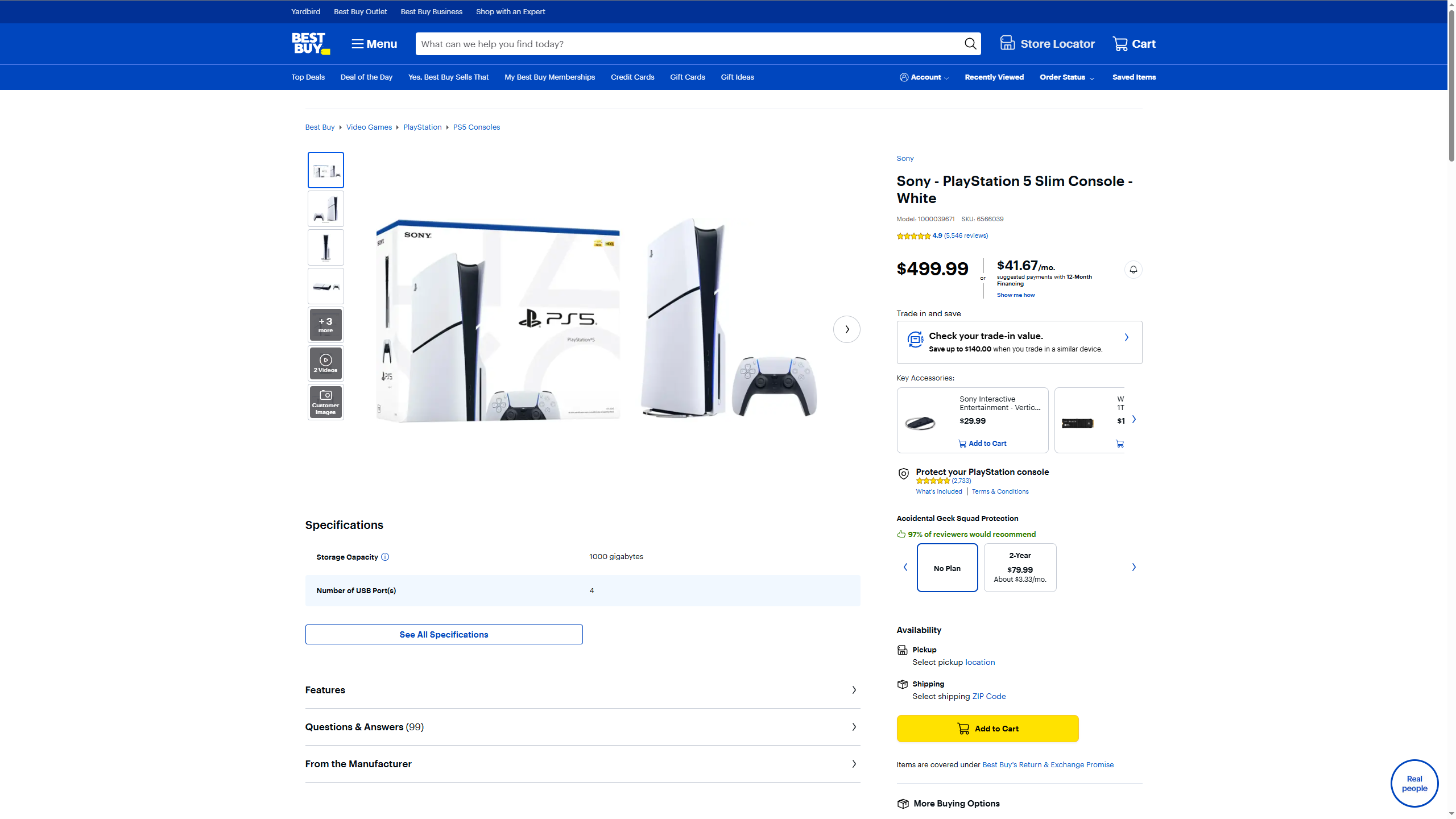The height and width of the screenshot is (819, 1456).
Task: Click the Yardbird link
Action: coord(305,11)
